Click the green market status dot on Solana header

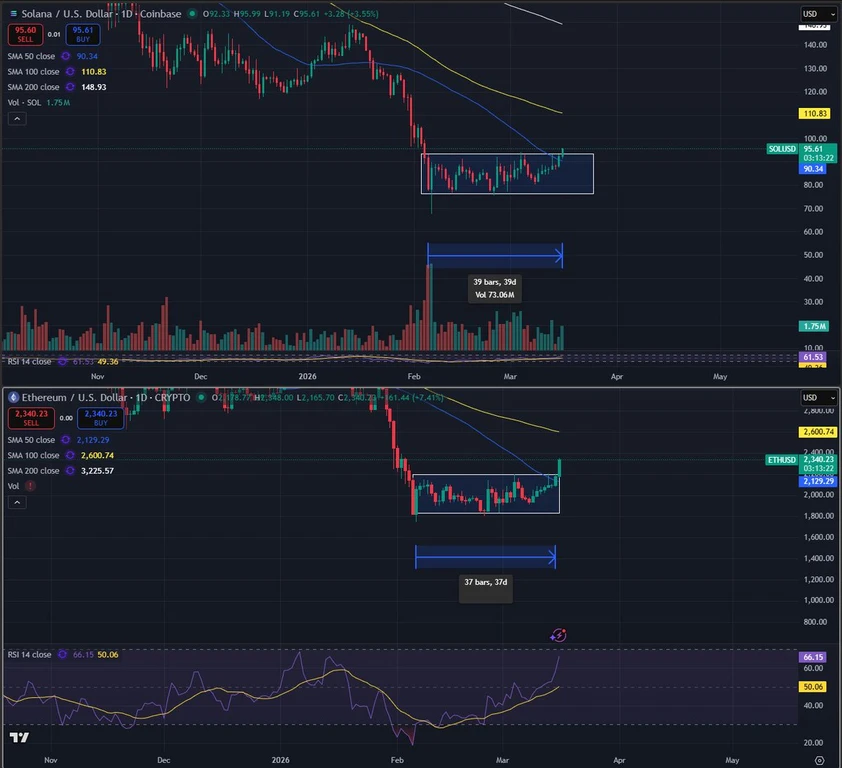point(192,14)
